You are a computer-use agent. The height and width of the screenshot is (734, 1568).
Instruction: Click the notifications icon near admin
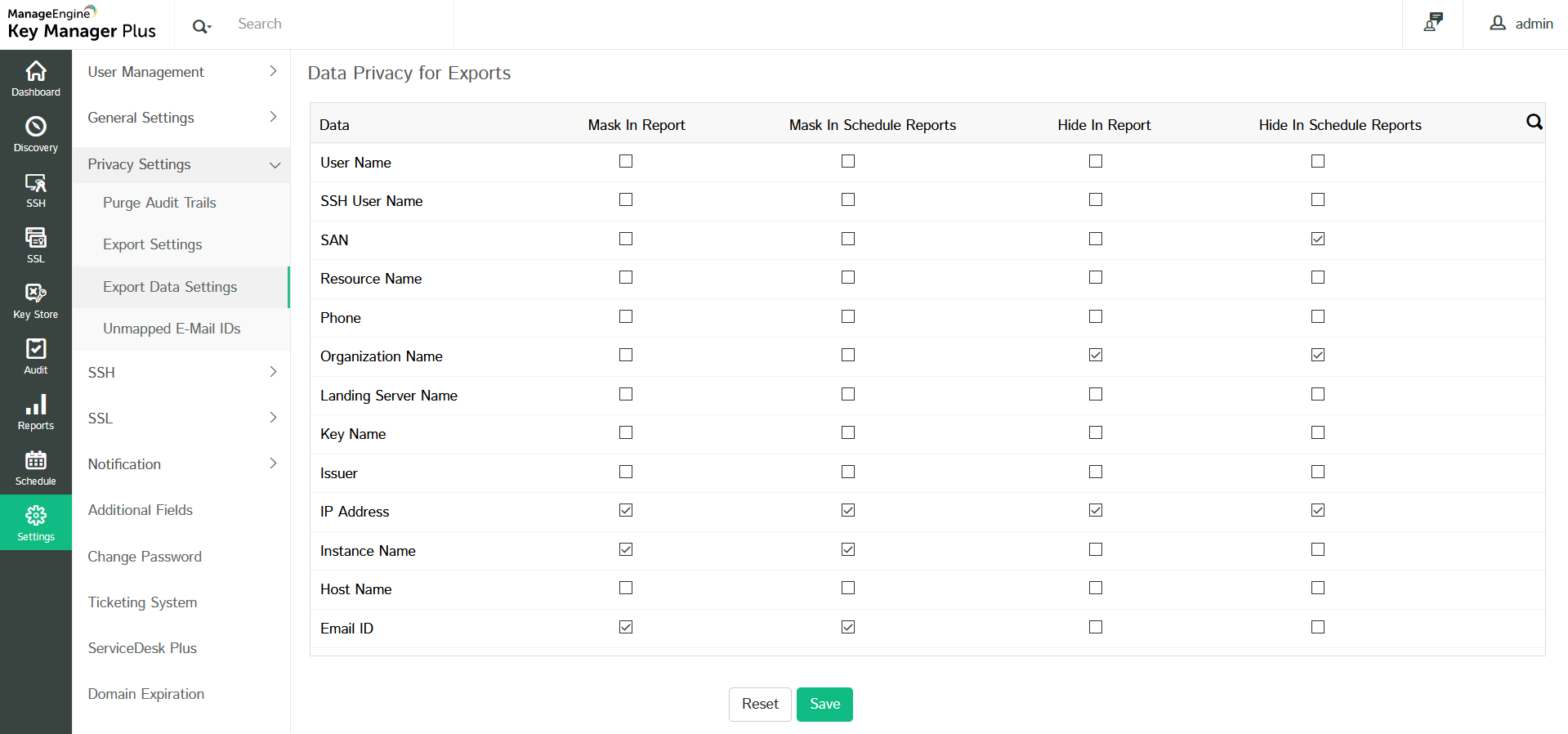tap(1433, 23)
